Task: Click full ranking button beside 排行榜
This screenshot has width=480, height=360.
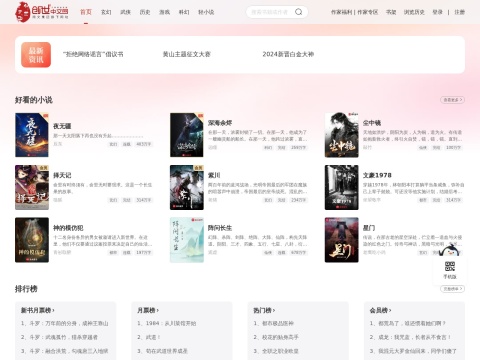Action: click(x=452, y=289)
